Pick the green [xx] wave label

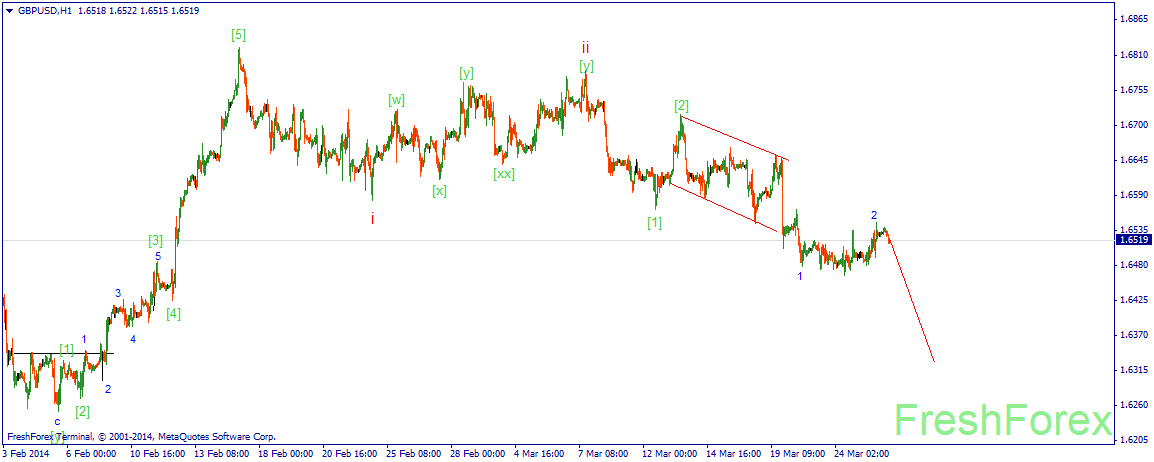(x=504, y=174)
